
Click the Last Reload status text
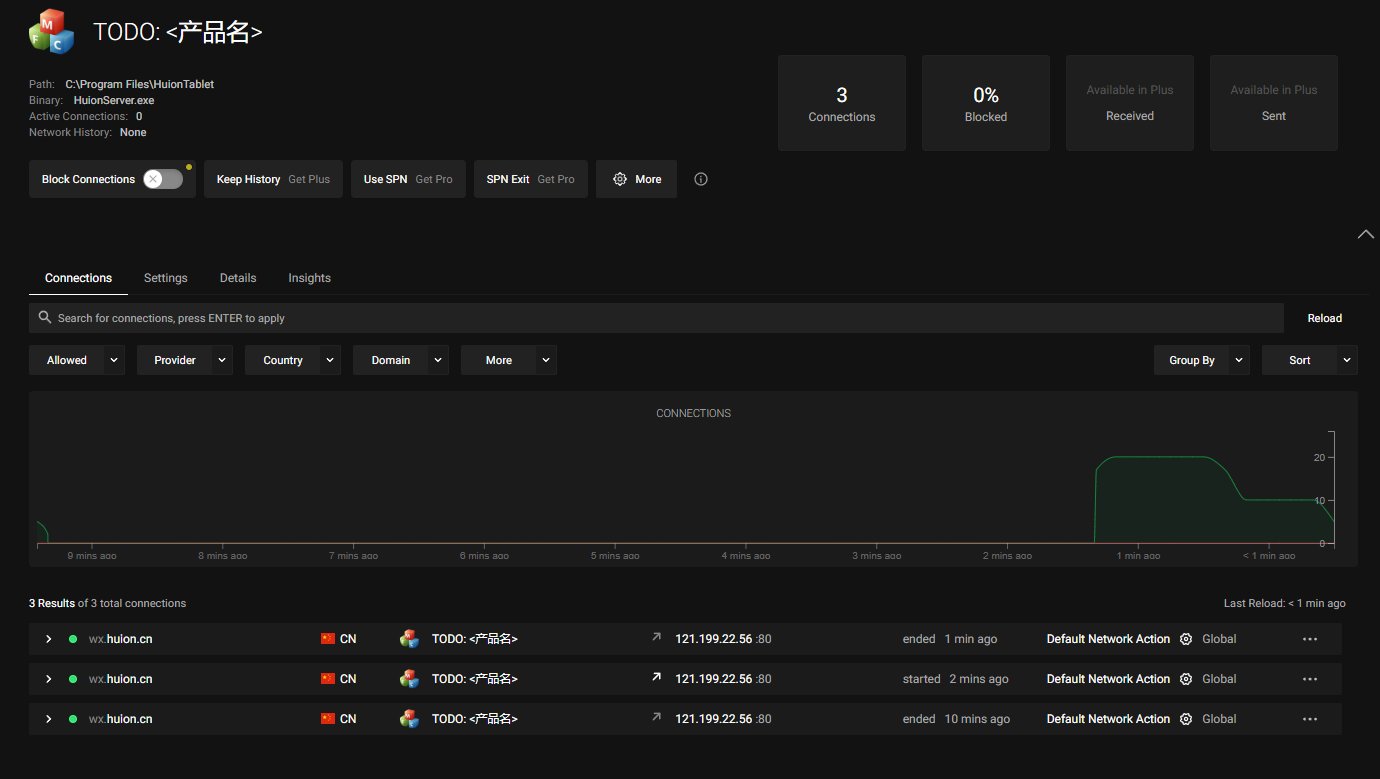1284,603
